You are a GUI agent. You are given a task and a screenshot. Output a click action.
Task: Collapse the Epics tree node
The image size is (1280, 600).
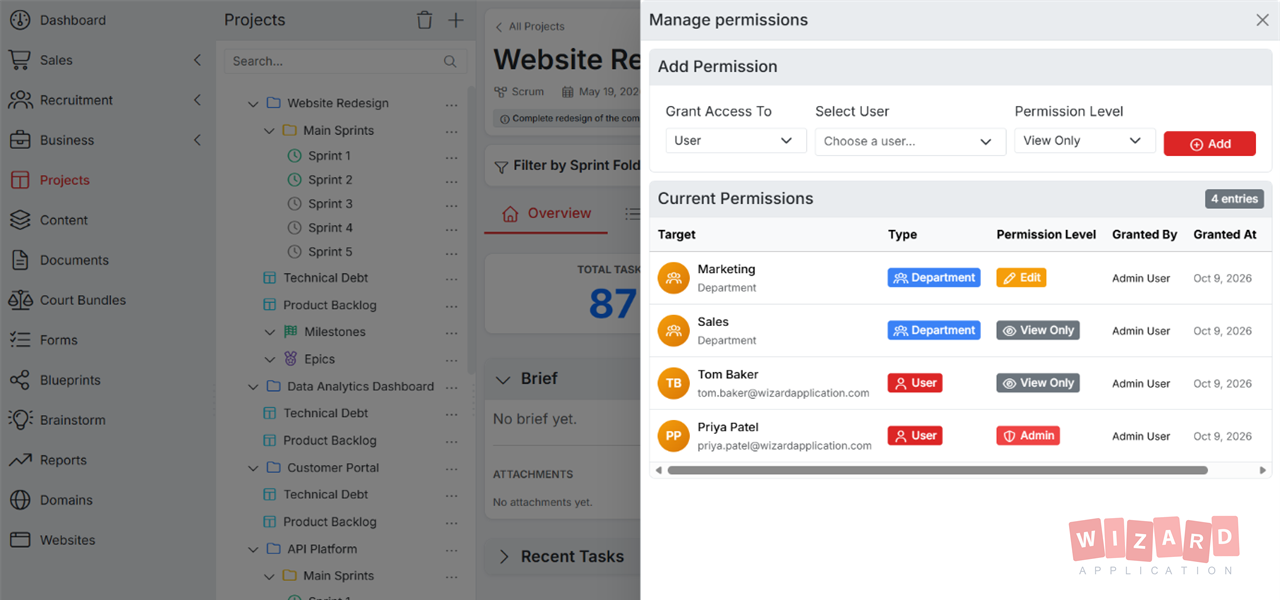click(x=270, y=359)
